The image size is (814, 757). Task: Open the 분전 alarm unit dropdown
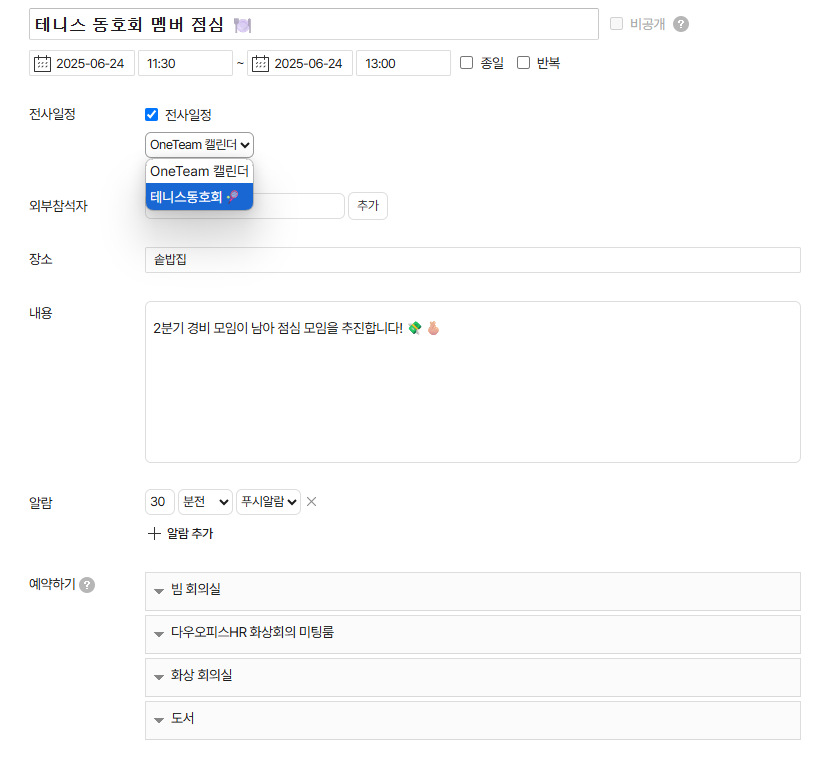[x=205, y=502]
